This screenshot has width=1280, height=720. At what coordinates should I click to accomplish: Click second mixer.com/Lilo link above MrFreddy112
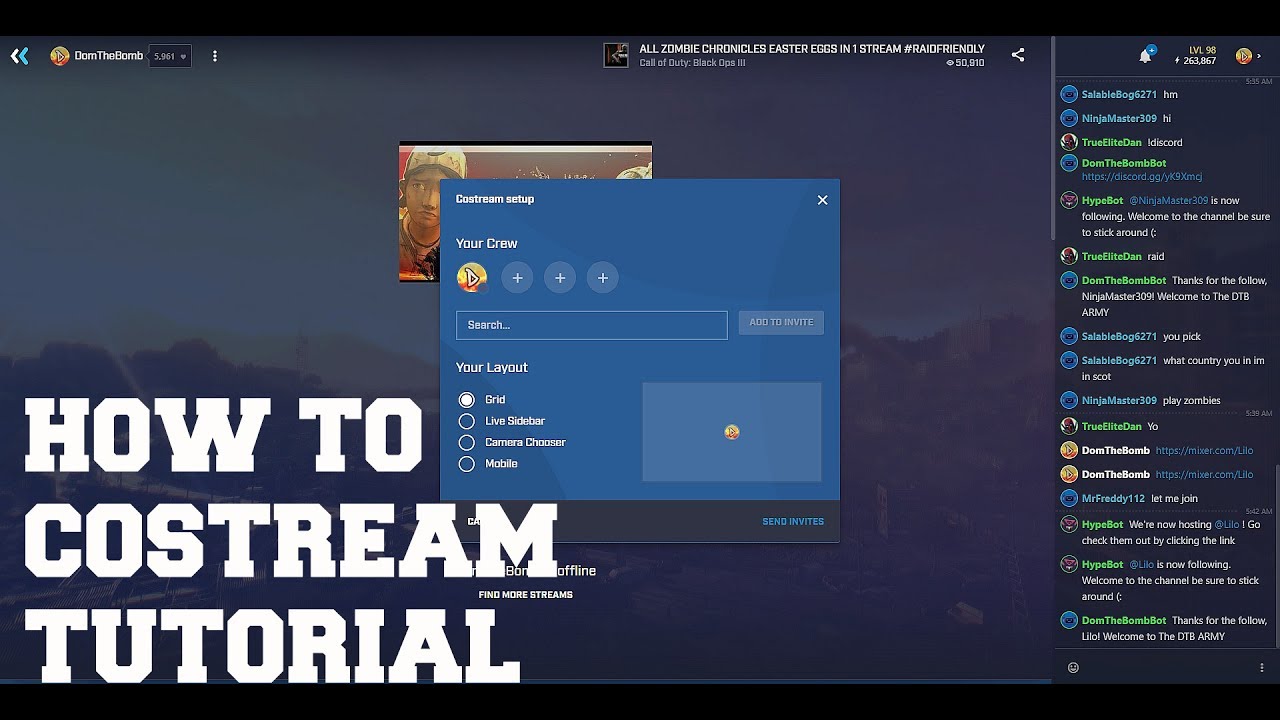pos(1204,475)
